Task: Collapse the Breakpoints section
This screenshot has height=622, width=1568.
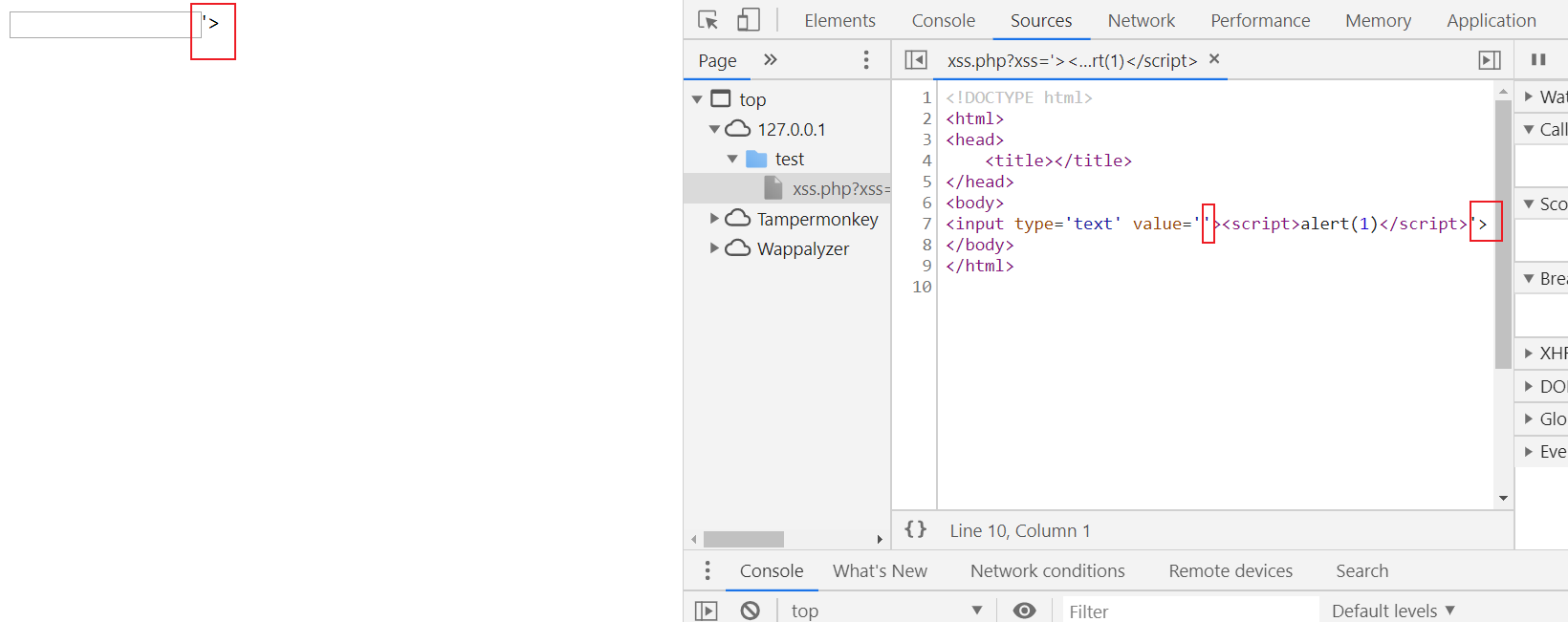Action: (x=1529, y=278)
